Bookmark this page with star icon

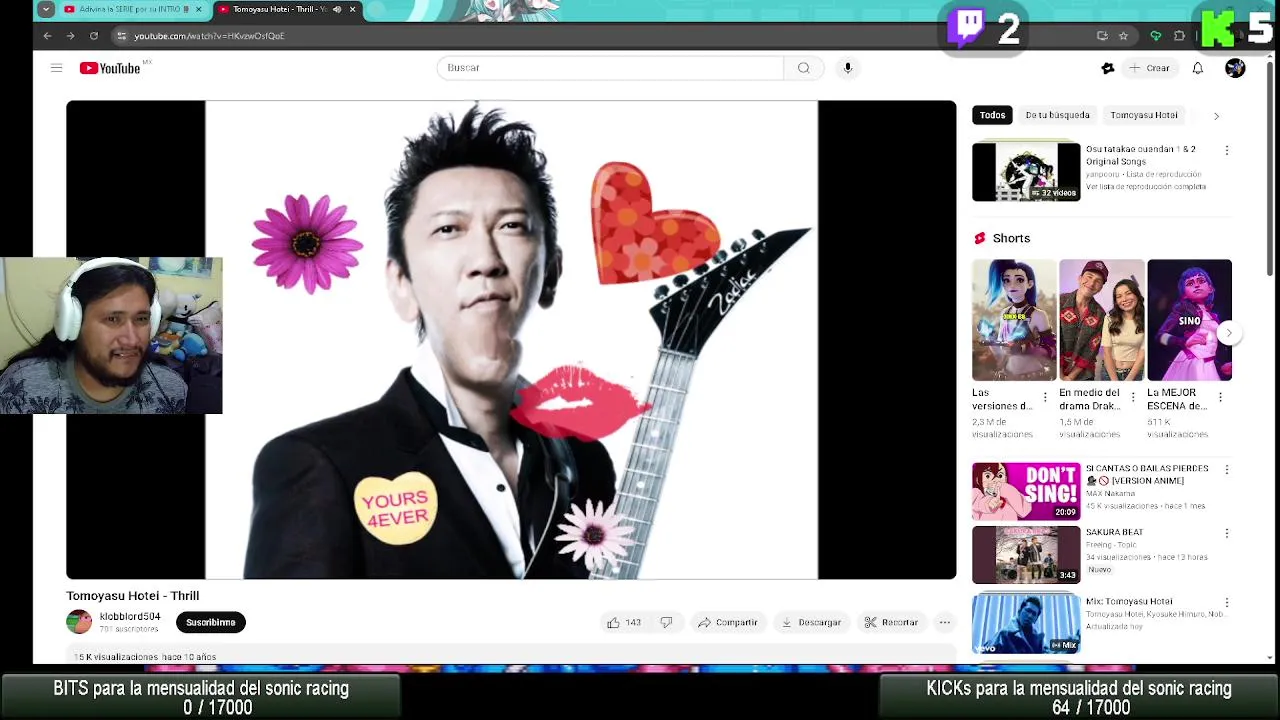tap(1123, 36)
